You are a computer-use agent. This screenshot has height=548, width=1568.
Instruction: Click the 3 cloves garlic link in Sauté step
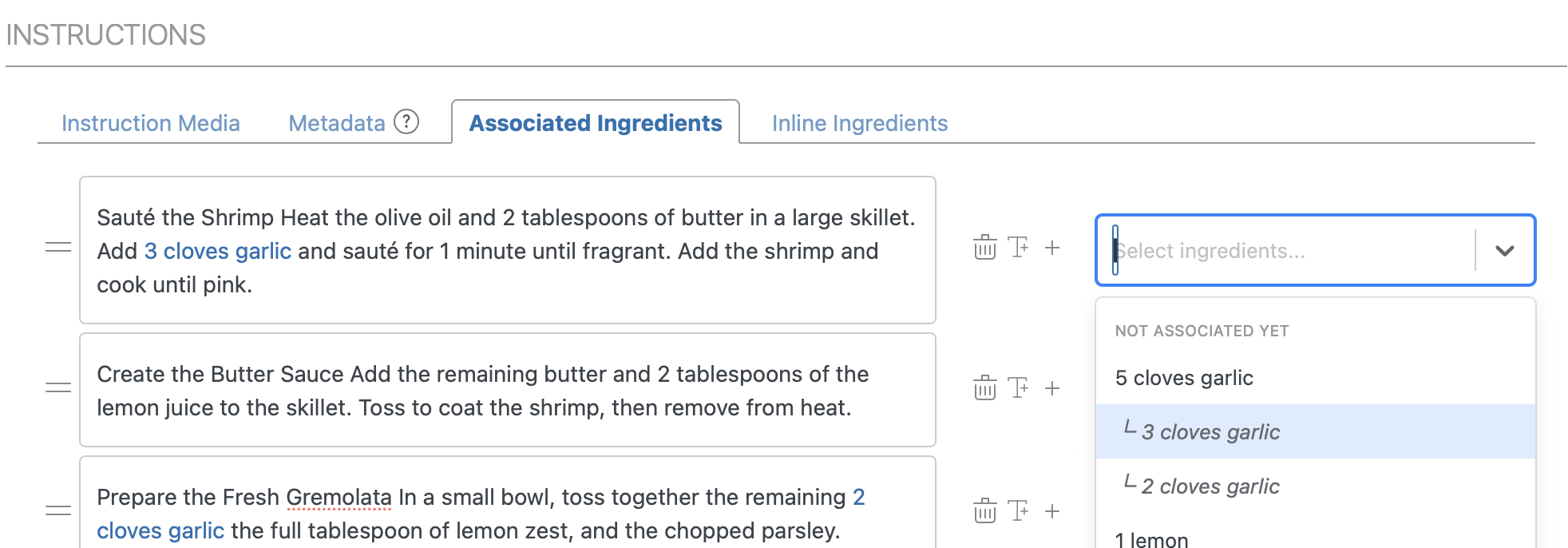coord(217,251)
